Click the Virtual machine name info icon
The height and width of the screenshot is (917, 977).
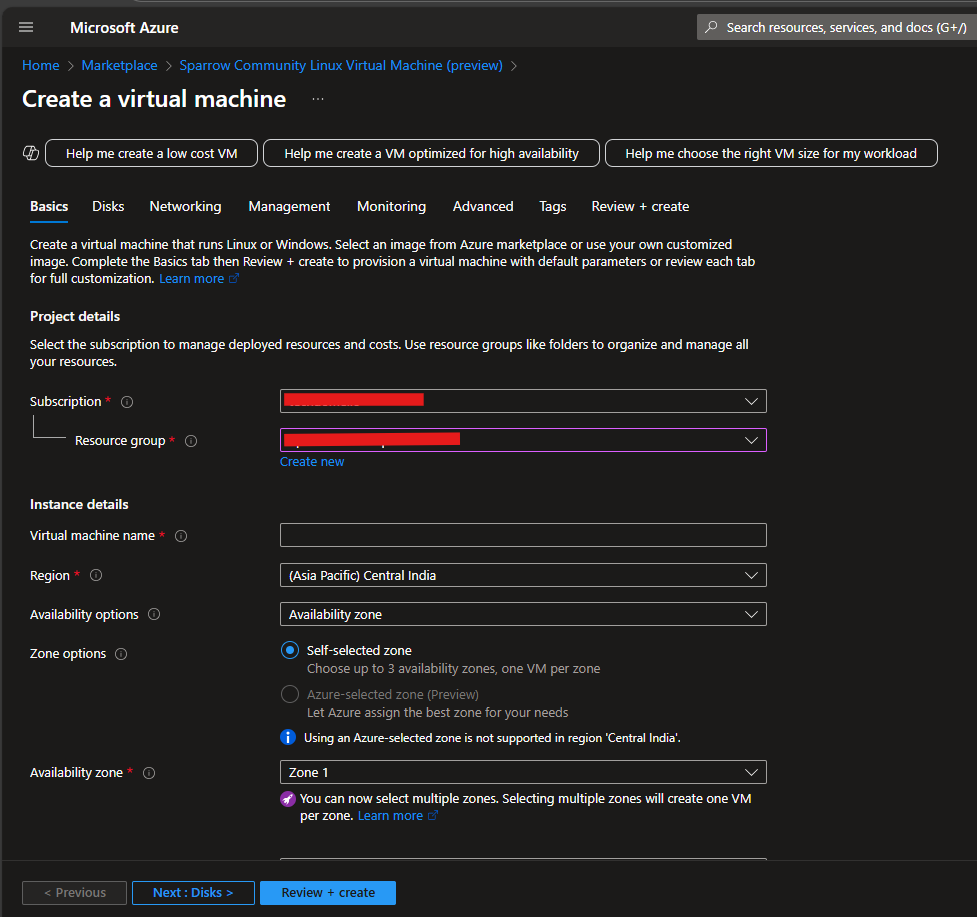pos(180,536)
